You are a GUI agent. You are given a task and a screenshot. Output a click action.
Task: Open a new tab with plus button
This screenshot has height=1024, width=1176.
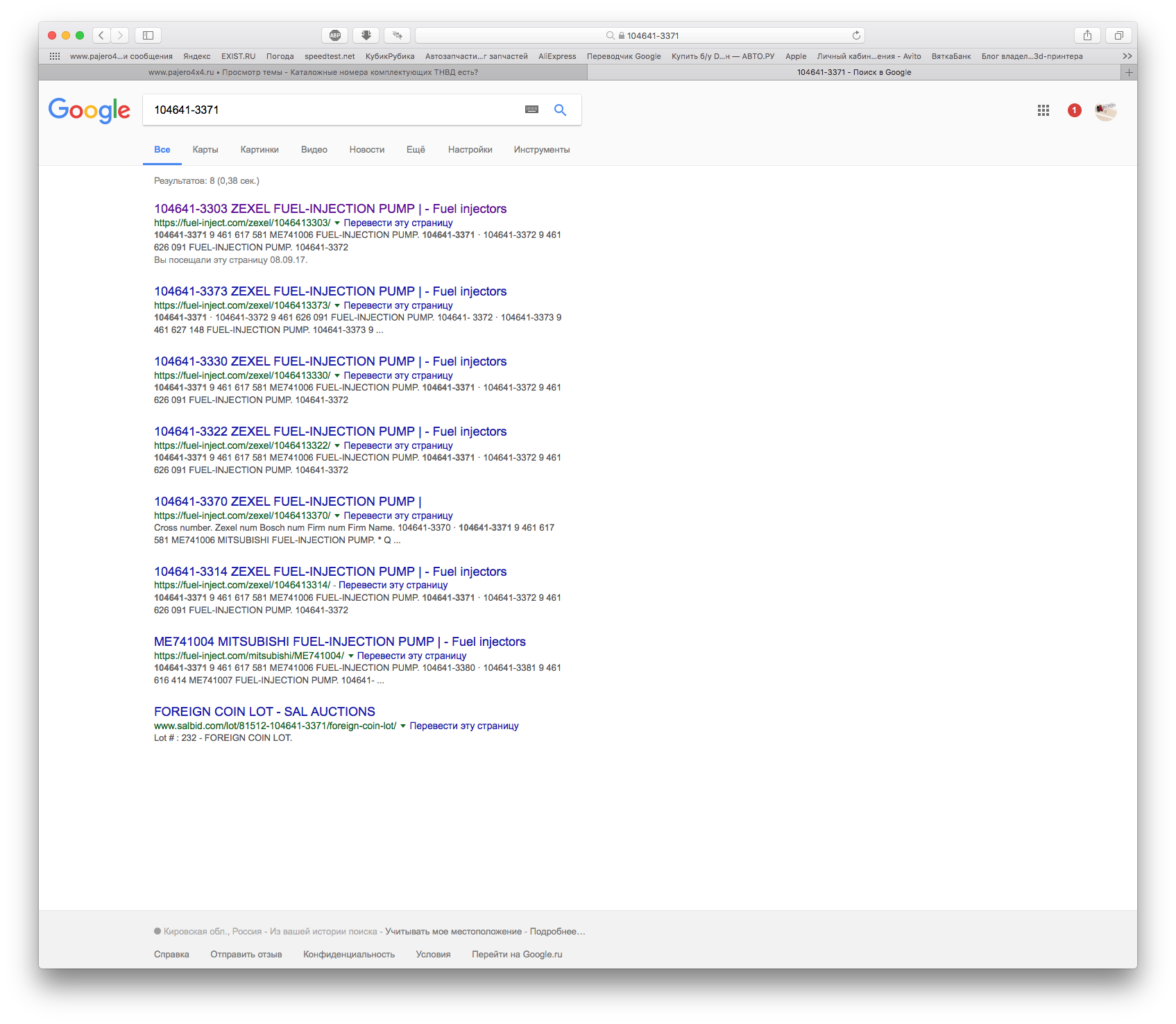[x=1129, y=72]
